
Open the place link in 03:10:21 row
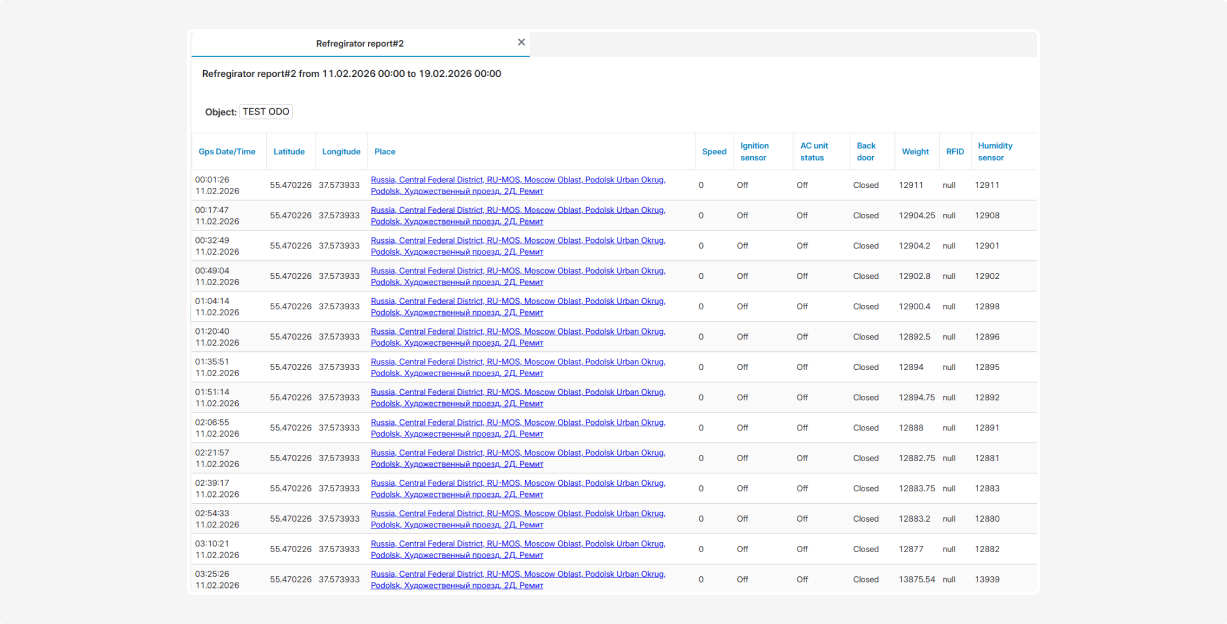pos(518,550)
